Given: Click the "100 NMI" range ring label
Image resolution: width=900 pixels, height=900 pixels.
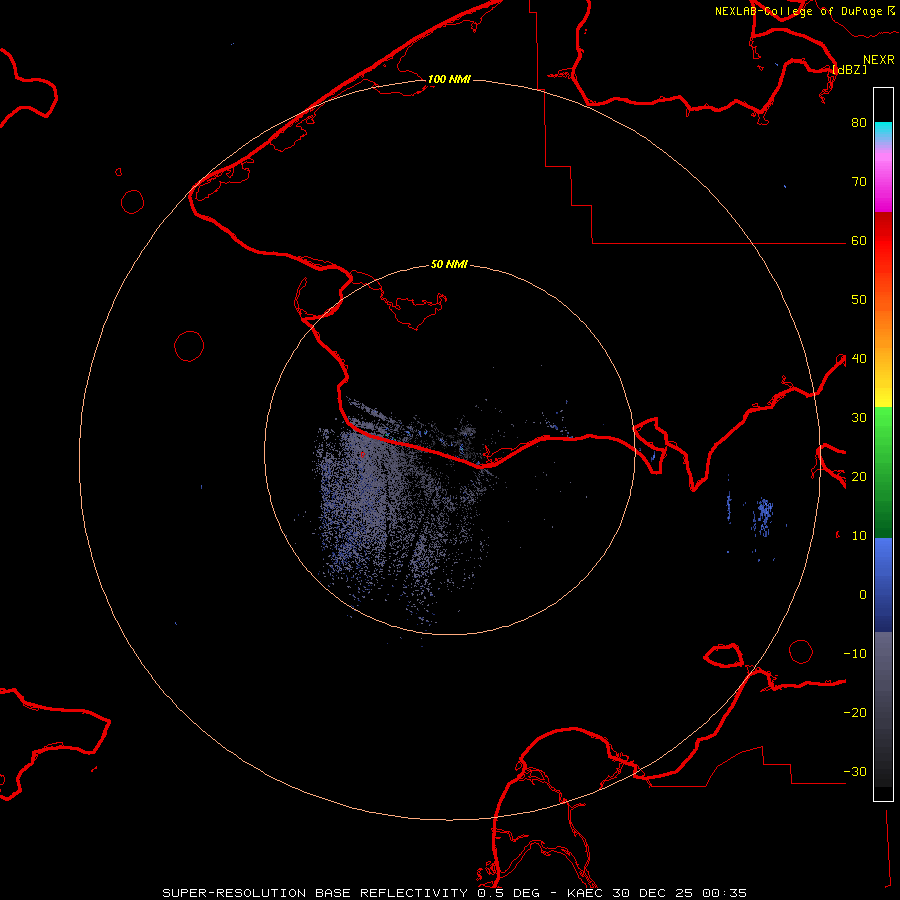Looking at the screenshot, I should coord(449,79).
